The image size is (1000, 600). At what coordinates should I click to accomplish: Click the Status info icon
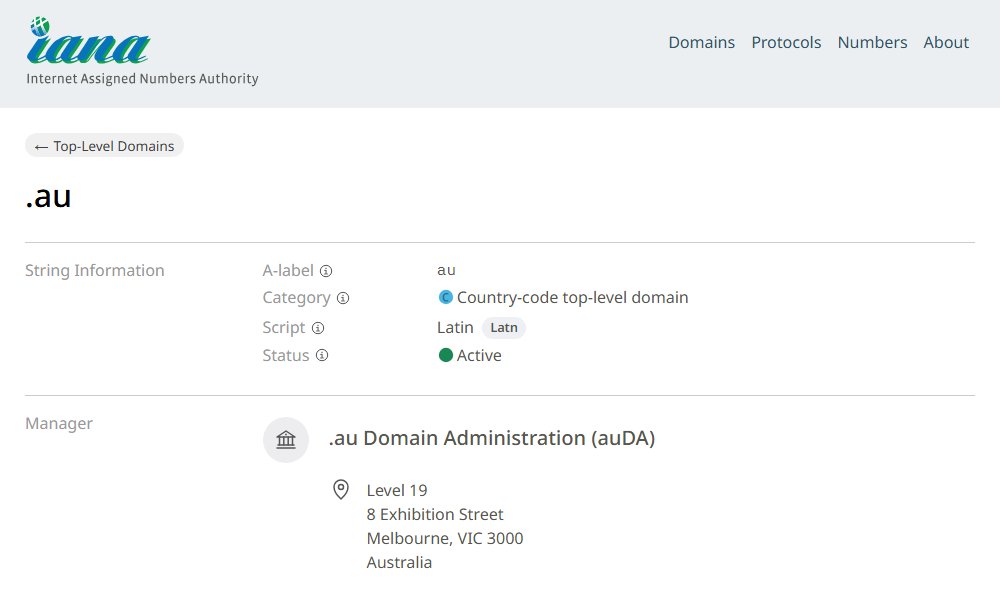[x=322, y=355]
